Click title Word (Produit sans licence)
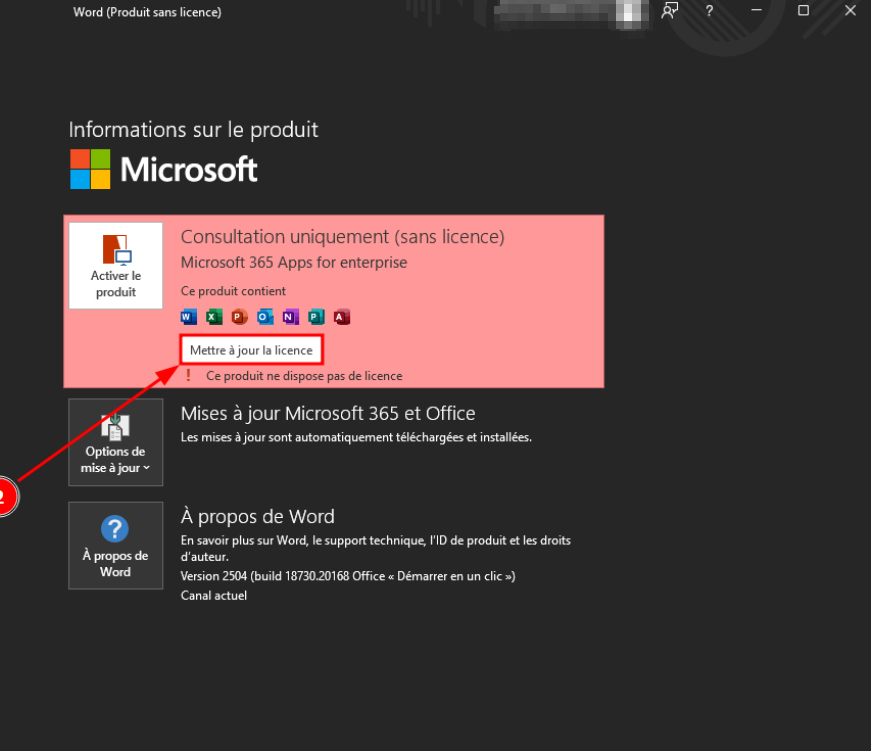Screen dimensions: 871x751 point(147,12)
